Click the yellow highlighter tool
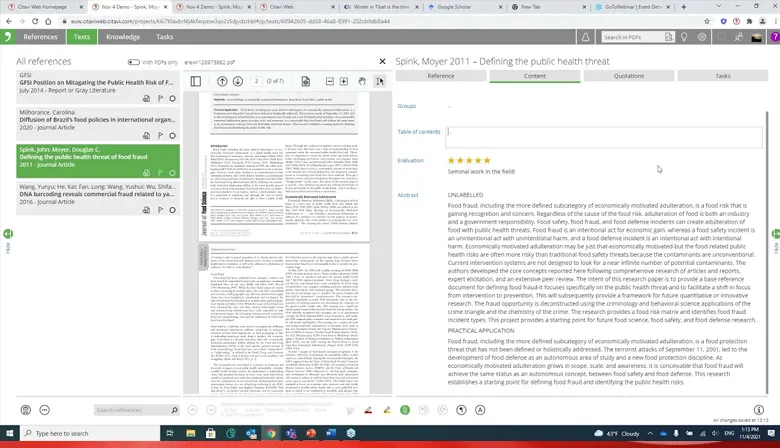 [387, 410]
